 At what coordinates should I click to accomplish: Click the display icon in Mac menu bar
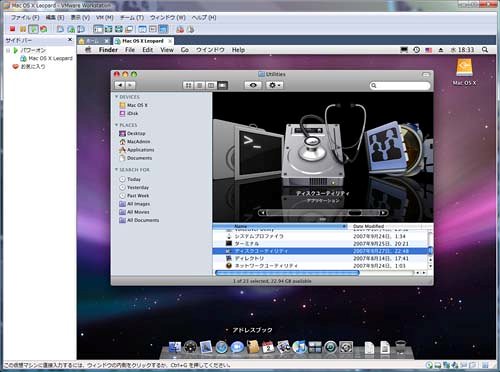click(404, 50)
